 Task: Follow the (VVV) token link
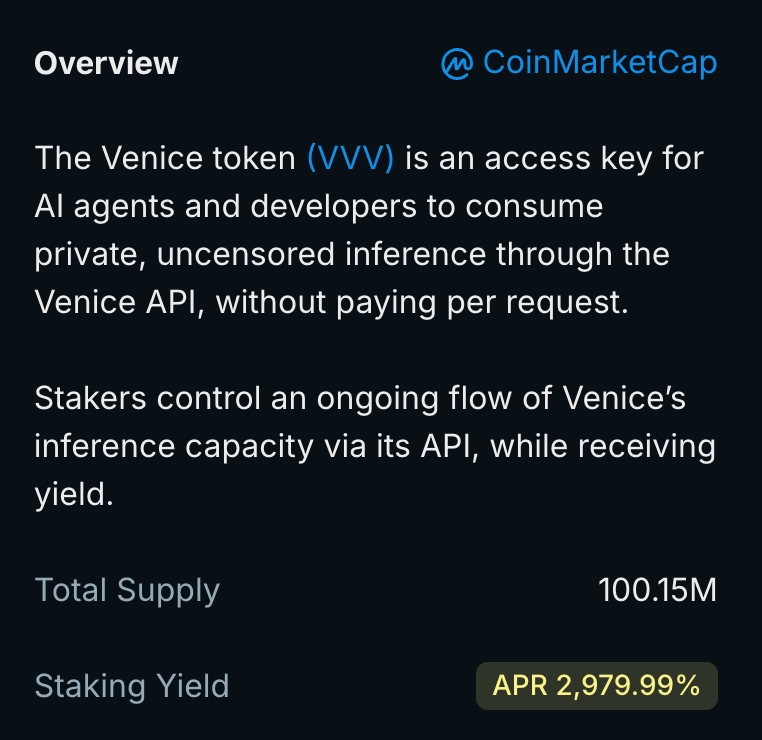[350, 158]
